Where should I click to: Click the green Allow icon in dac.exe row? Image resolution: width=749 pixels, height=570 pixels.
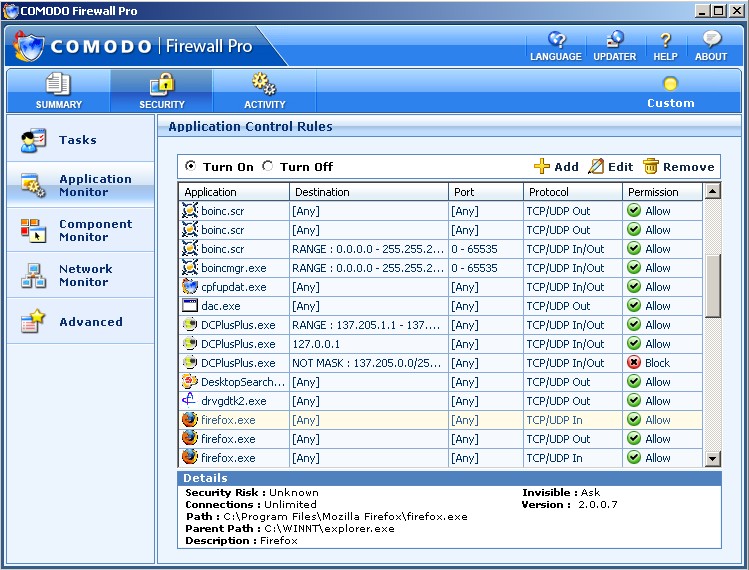click(633, 305)
